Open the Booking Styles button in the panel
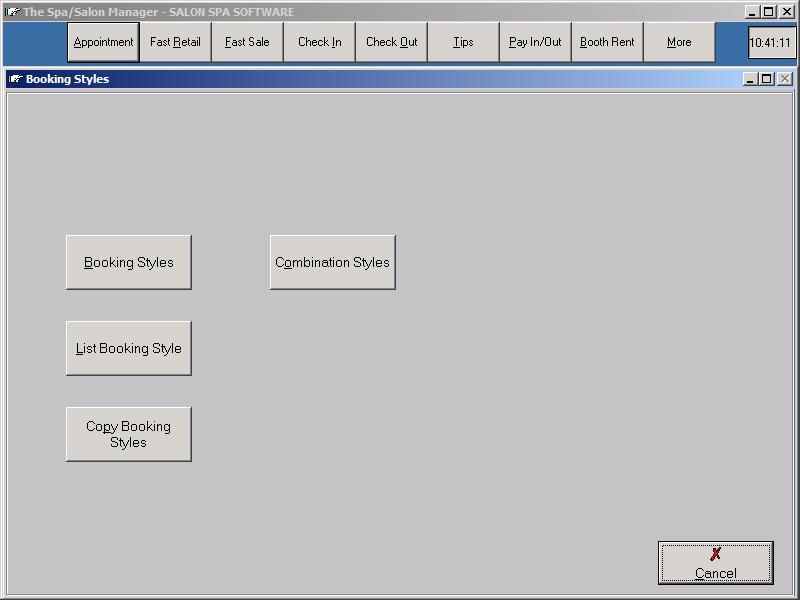The image size is (800, 600). point(128,262)
